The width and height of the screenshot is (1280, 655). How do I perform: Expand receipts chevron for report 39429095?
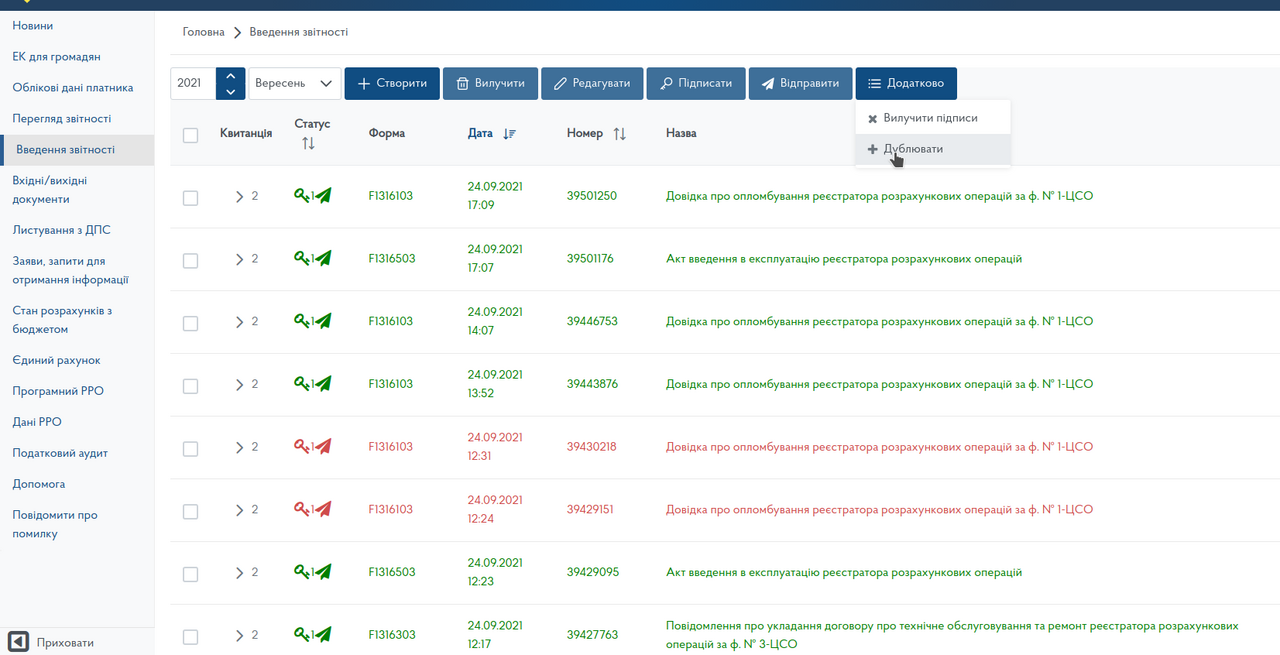[x=239, y=573]
